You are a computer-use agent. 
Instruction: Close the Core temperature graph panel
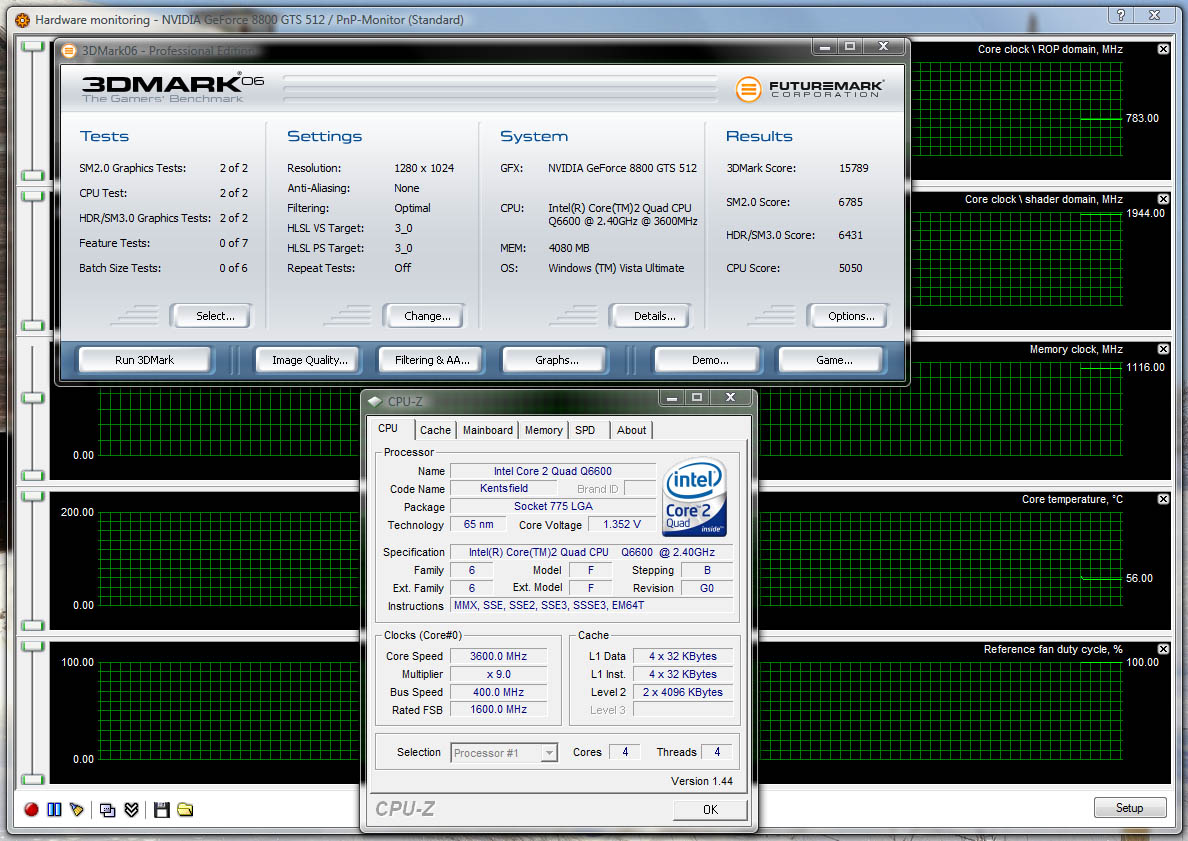click(x=1163, y=499)
